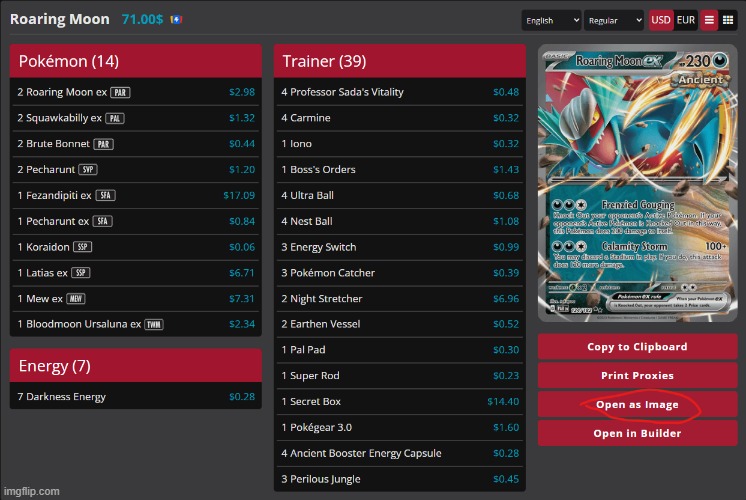Click the Pokémon (14) section header

[x=136, y=61]
